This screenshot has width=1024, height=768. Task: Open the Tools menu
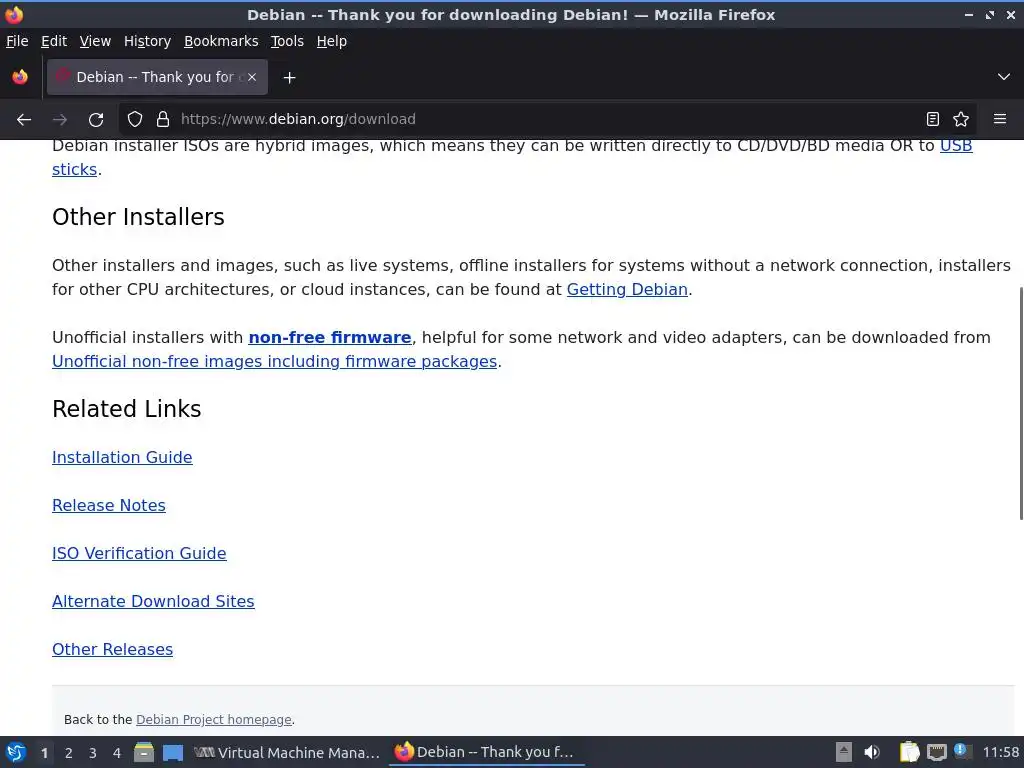(287, 41)
